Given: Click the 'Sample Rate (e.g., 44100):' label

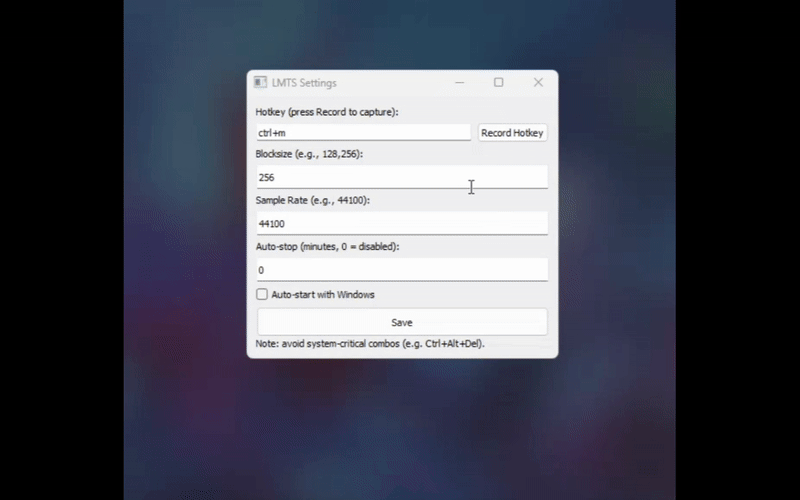Looking at the screenshot, I should 313,201.
